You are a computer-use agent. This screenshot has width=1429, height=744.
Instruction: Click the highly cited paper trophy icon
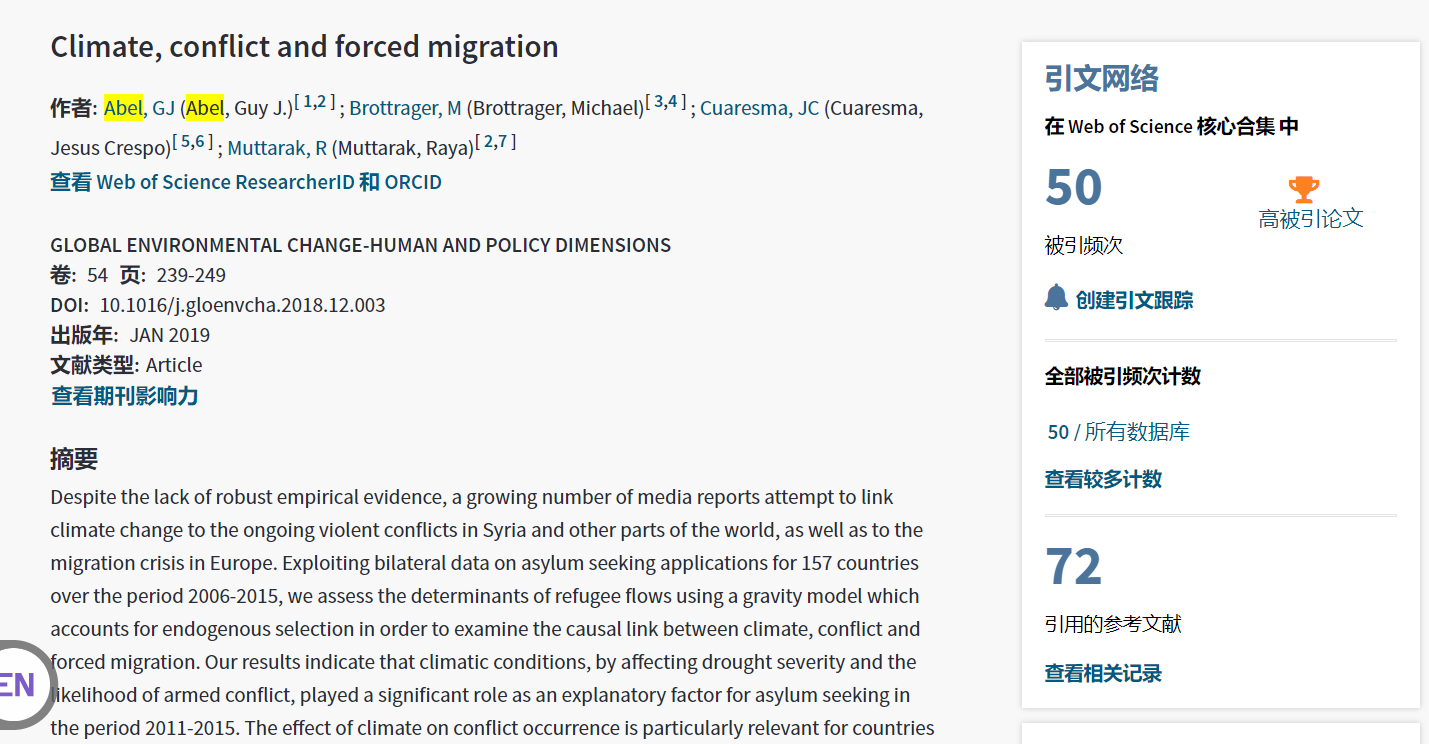click(1303, 189)
